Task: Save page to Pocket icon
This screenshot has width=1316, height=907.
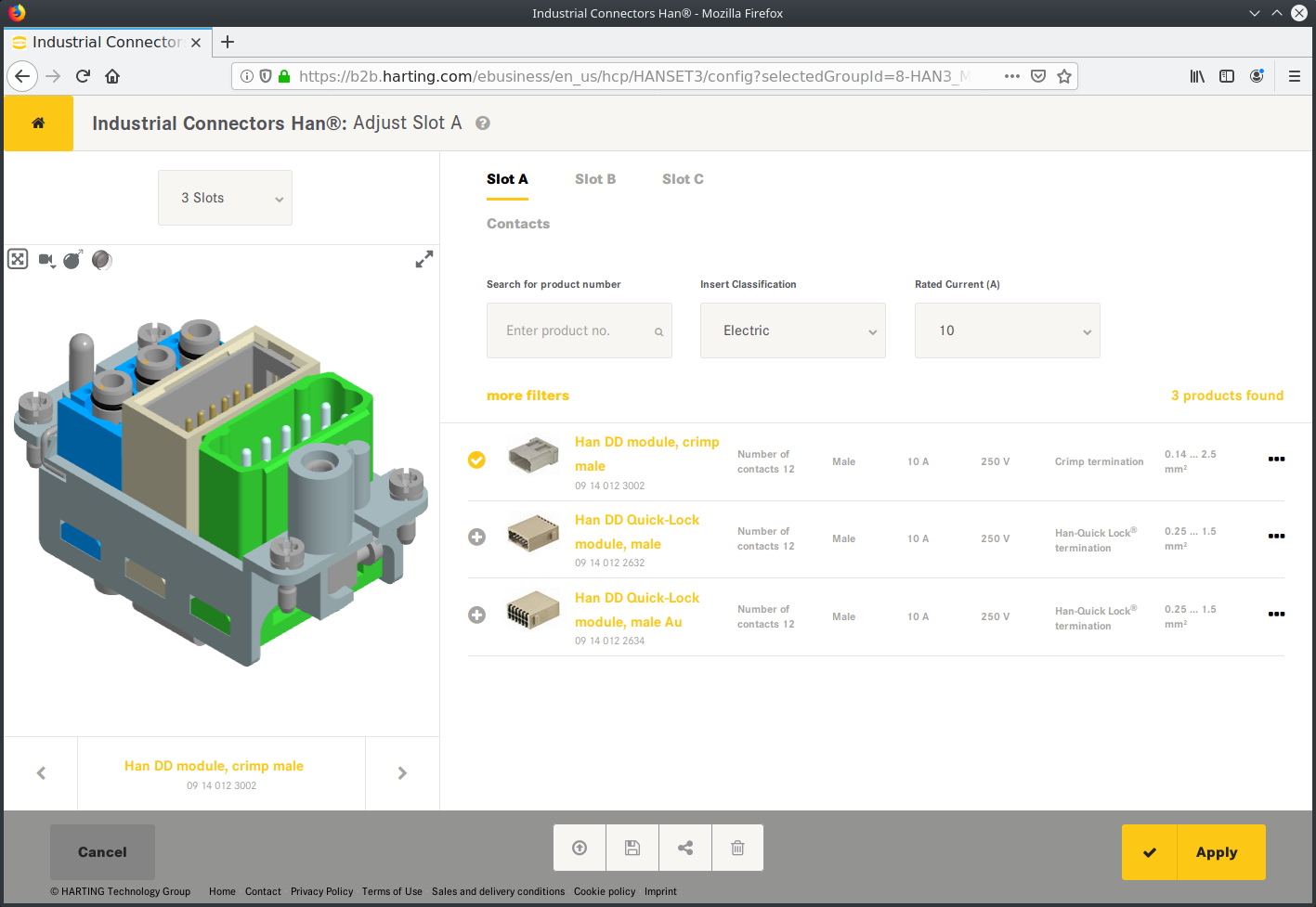Action: tap(1038, 76)
